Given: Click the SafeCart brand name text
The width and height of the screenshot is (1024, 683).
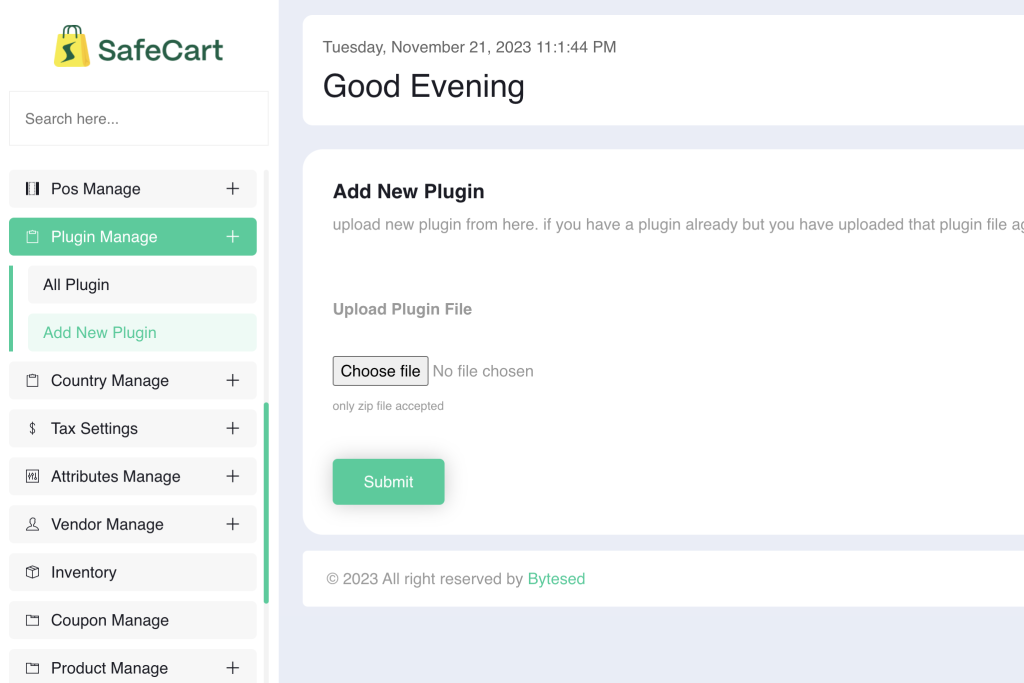Looking at the screenshot, I should 161,50.
